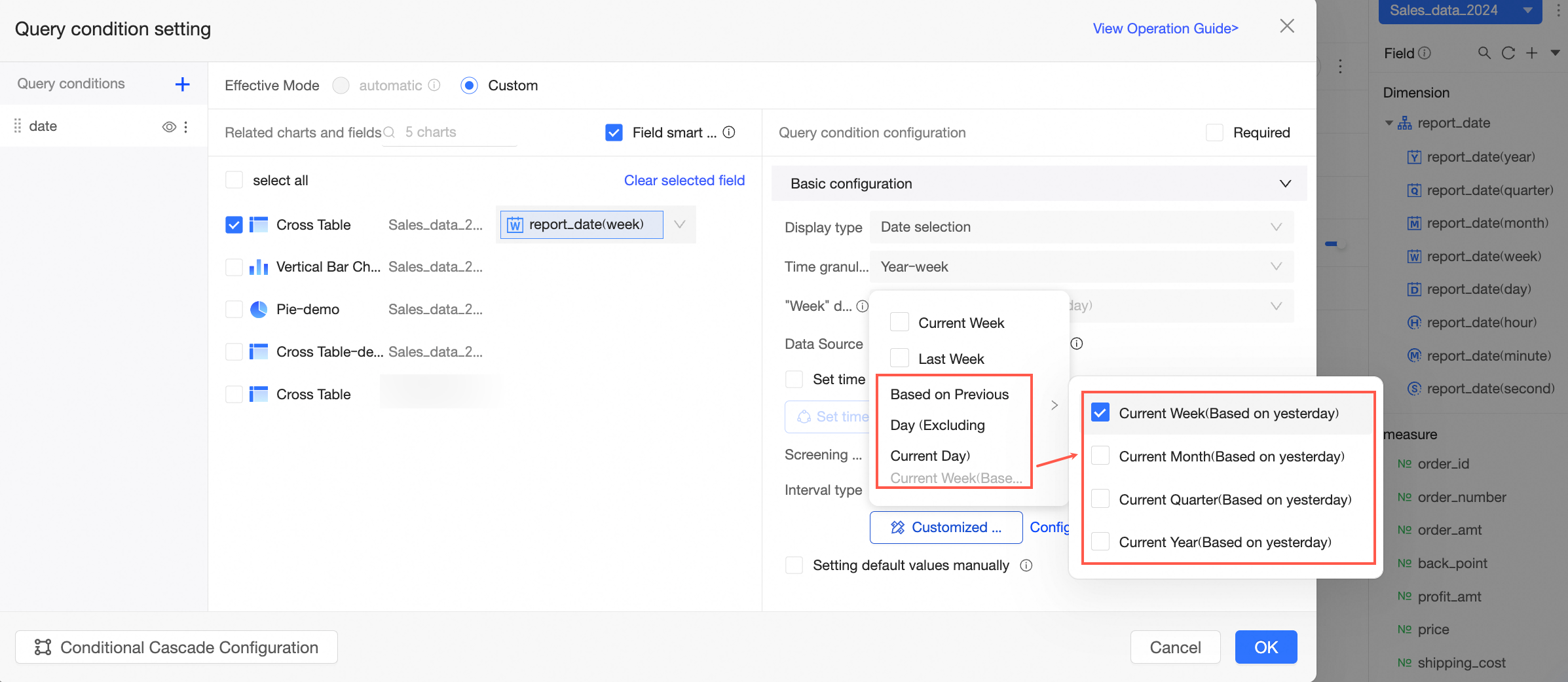Check Current Month(Based on yesterday) option
This screenshot has height=682, width=1568.
click(x=1100, y=456)
